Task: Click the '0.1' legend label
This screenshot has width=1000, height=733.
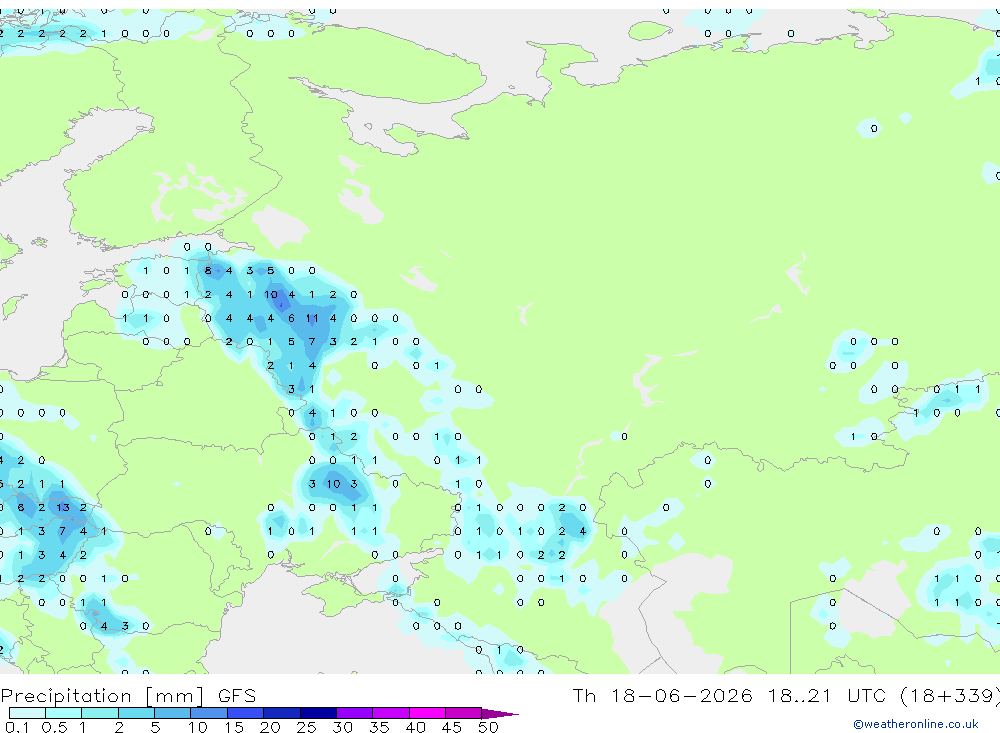Action: [17, 727]
